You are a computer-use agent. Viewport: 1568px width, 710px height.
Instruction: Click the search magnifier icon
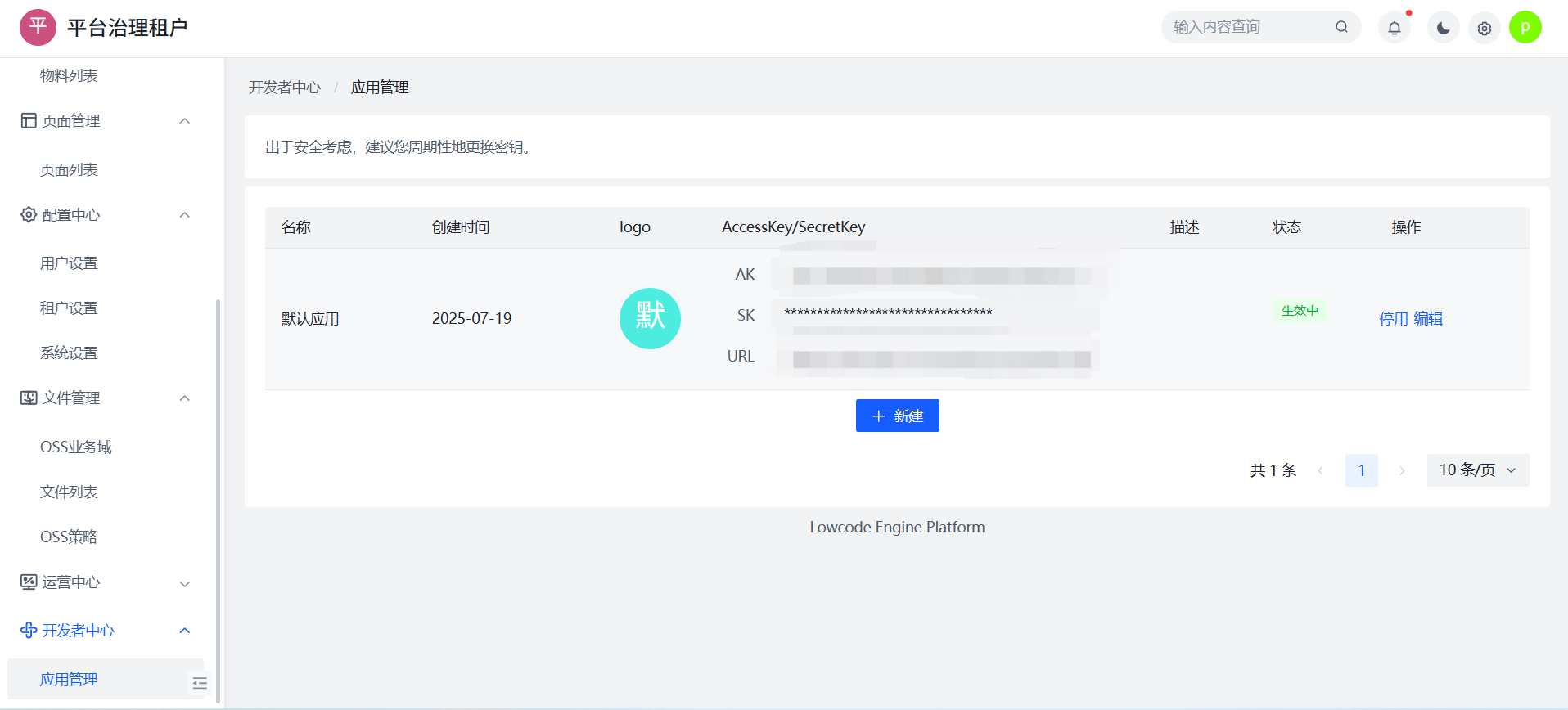[1341, 27]
